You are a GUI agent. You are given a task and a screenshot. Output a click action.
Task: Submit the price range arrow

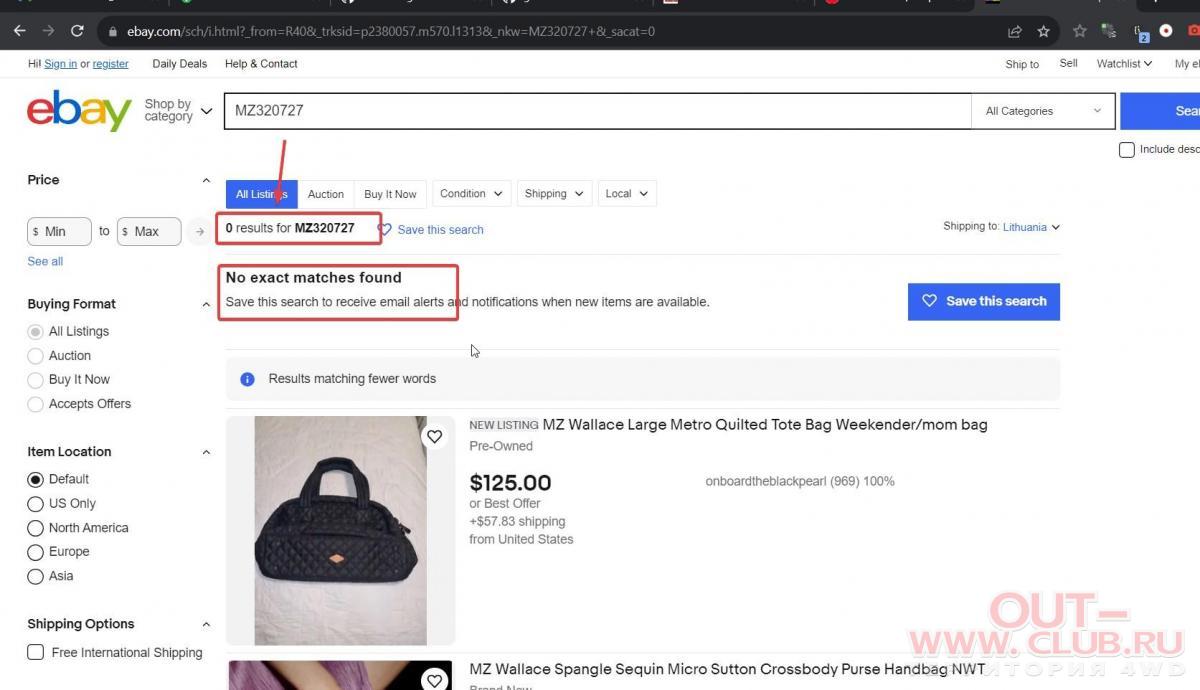(x=200, y=231)
